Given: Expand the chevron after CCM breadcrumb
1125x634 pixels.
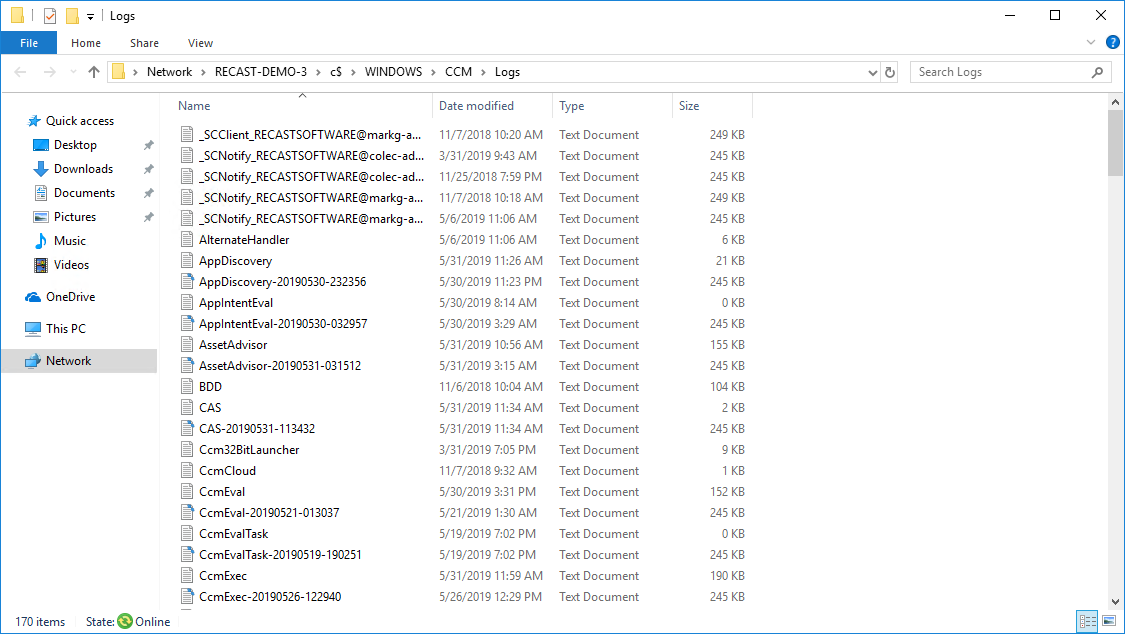Looking at the screenshot, I should pyautogui.click(x=484, y=72).
